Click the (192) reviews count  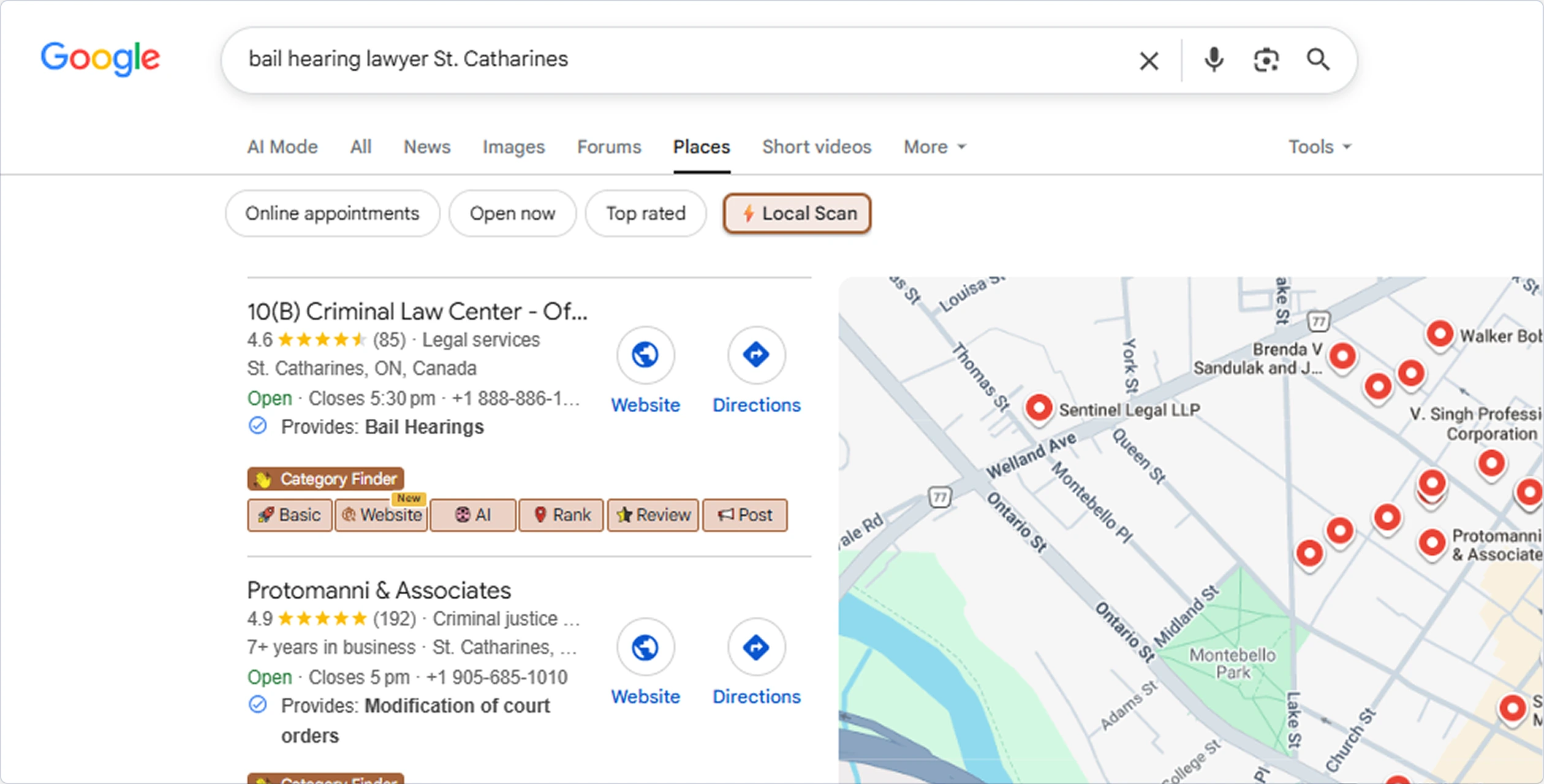tap(395, 619)
